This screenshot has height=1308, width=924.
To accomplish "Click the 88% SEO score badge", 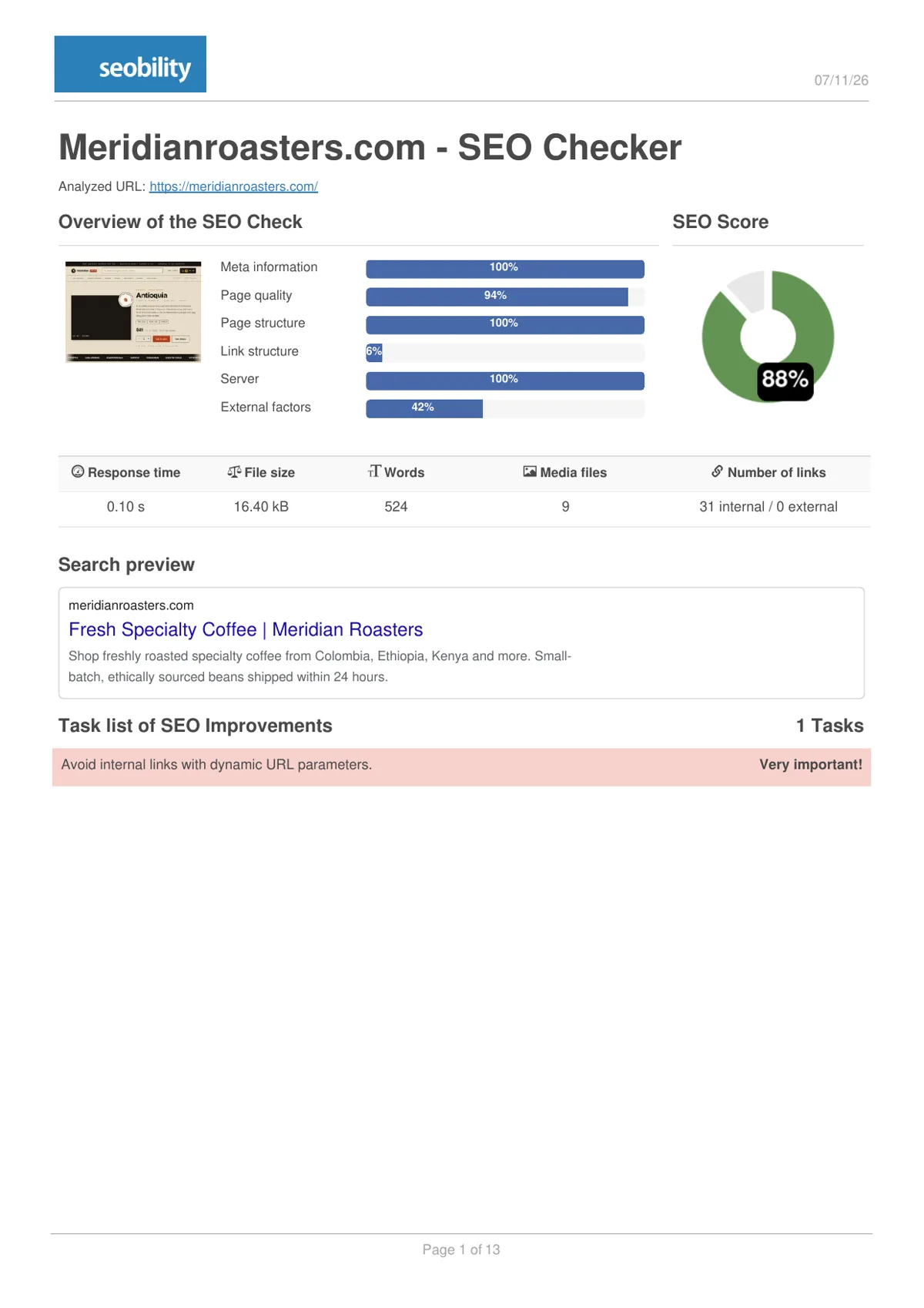I will [x=785, y=380].
